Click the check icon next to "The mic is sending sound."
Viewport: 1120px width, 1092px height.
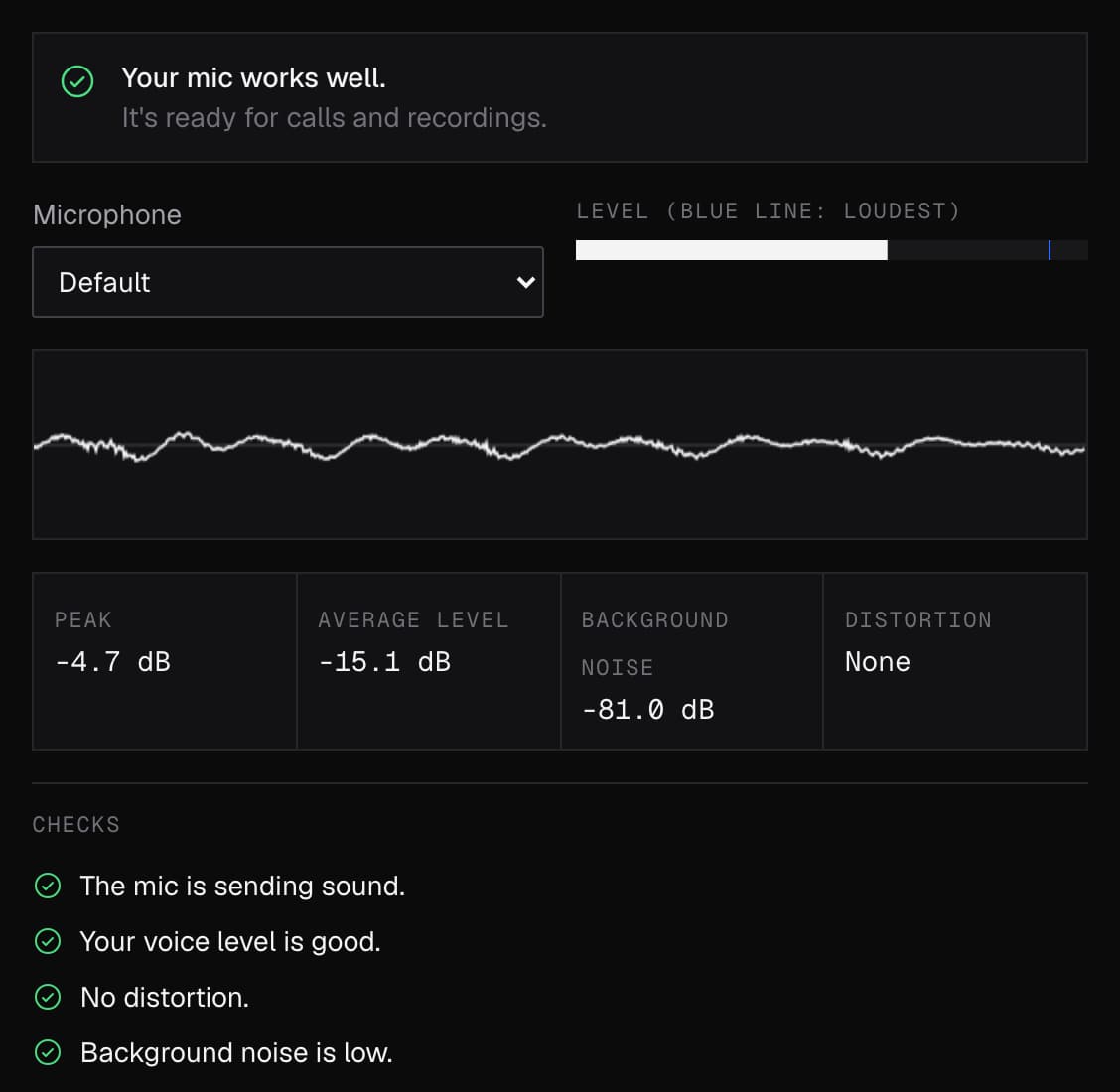pos(48,886)
